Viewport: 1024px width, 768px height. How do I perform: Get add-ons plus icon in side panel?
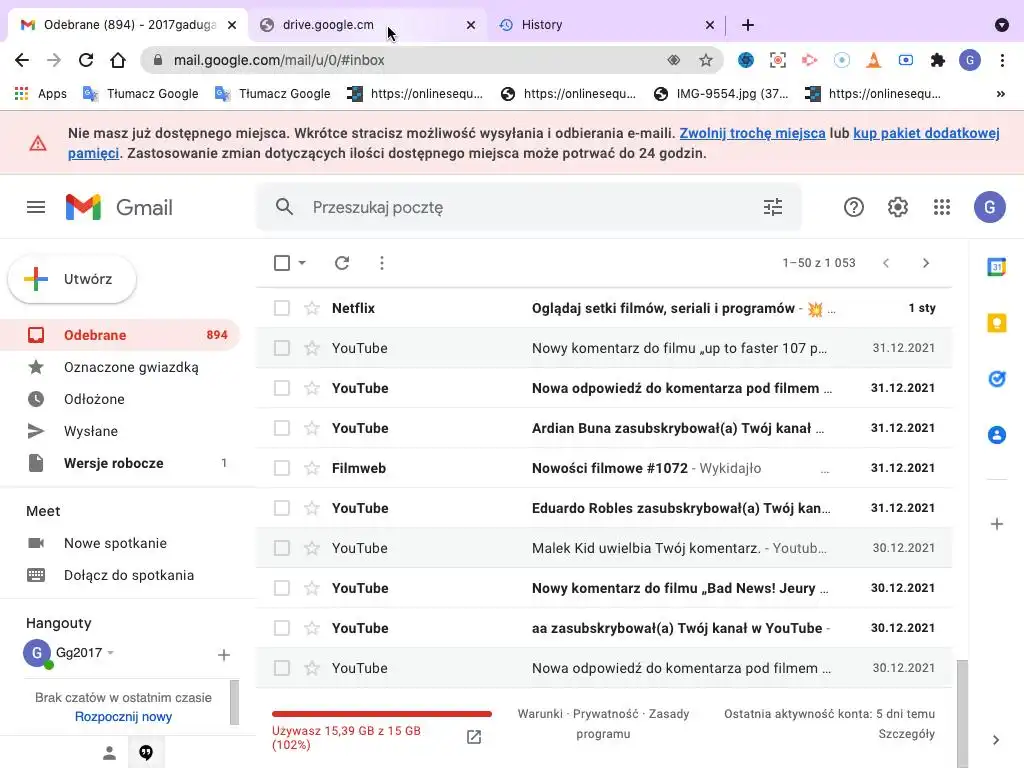[997, 524]
